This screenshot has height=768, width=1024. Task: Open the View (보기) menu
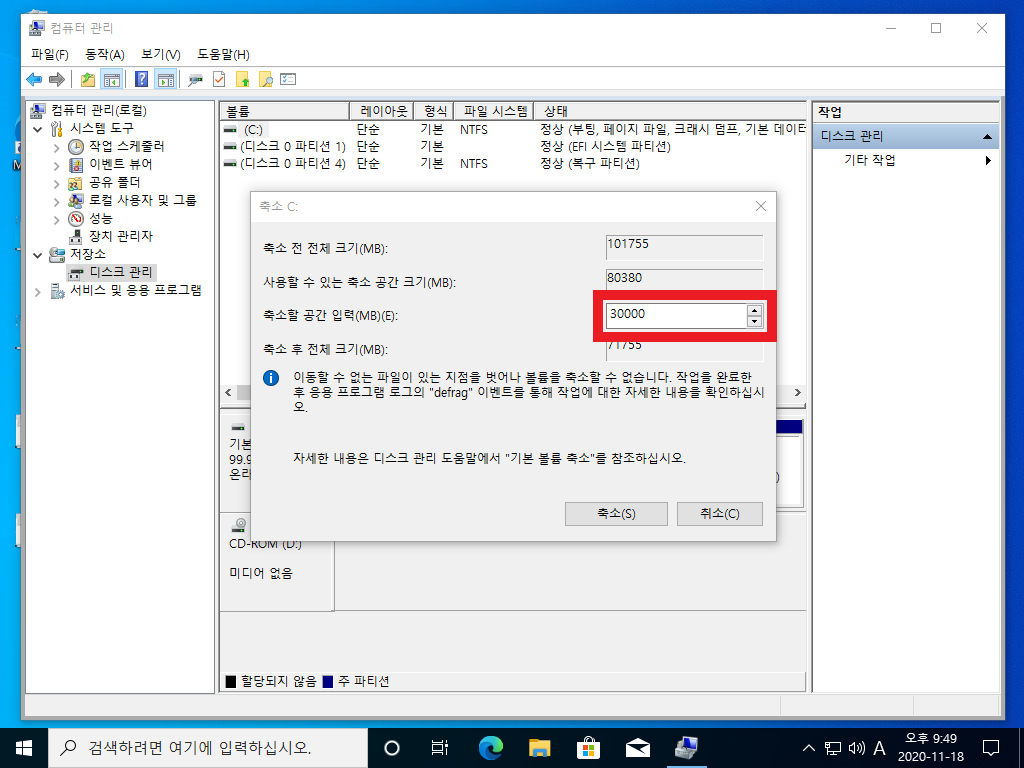click(x=160, y=54)
